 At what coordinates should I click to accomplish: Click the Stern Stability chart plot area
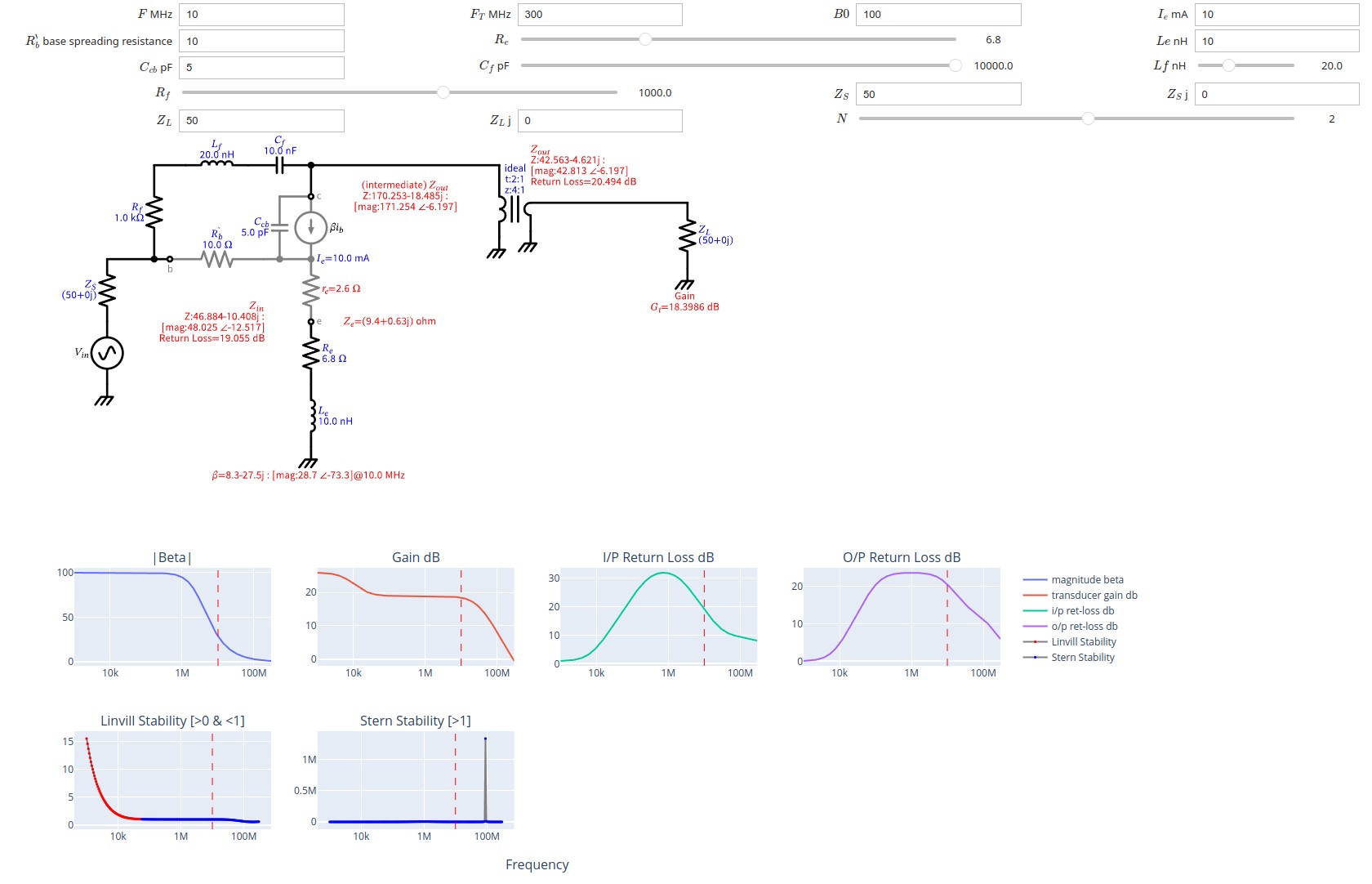tap(416, 781)
